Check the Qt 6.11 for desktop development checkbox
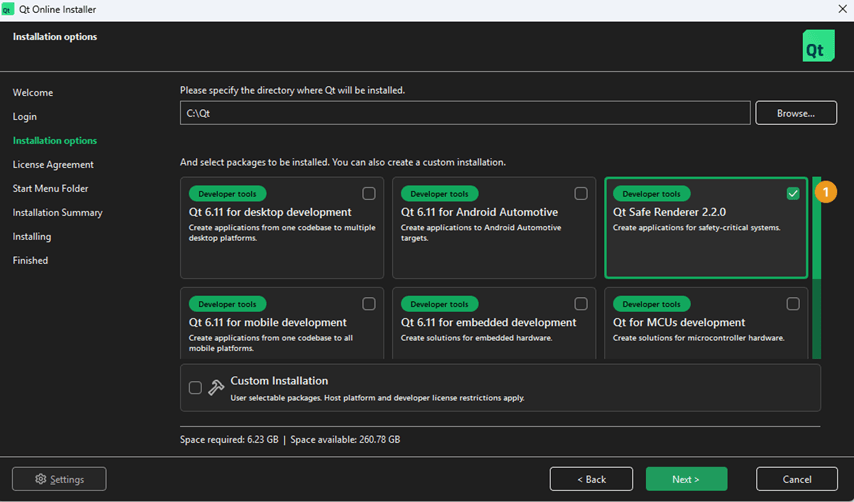This screenshot has width=854, height=502. pyautogui.click(x=369, y=193)
